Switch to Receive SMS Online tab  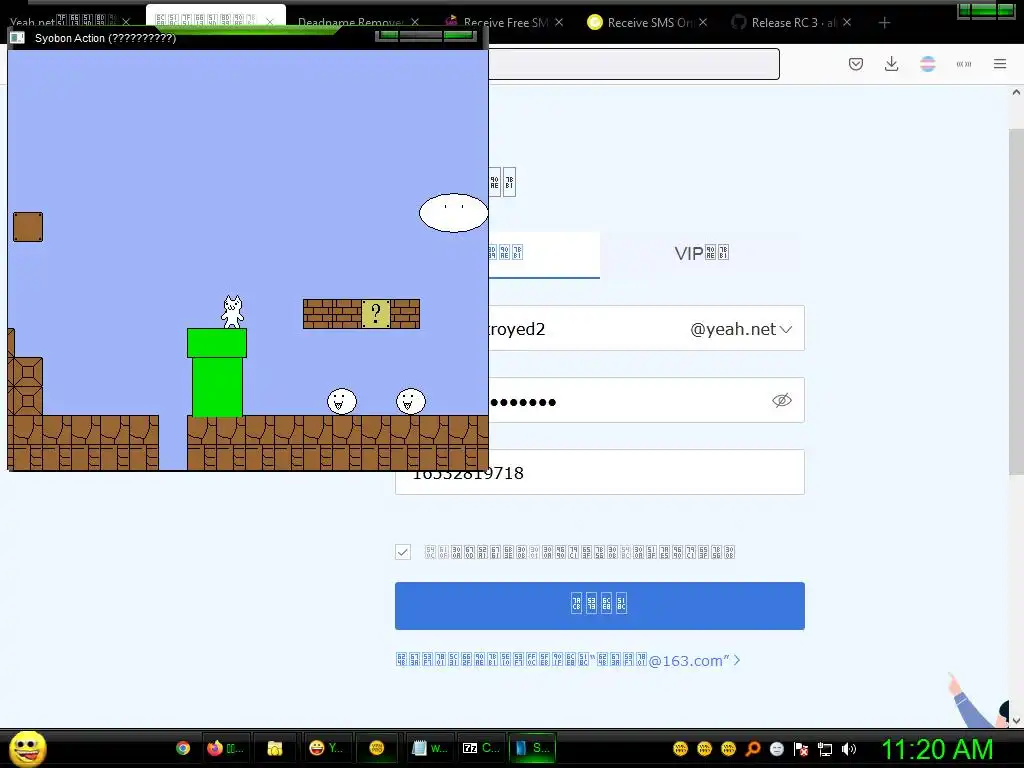tap(649, 23)
